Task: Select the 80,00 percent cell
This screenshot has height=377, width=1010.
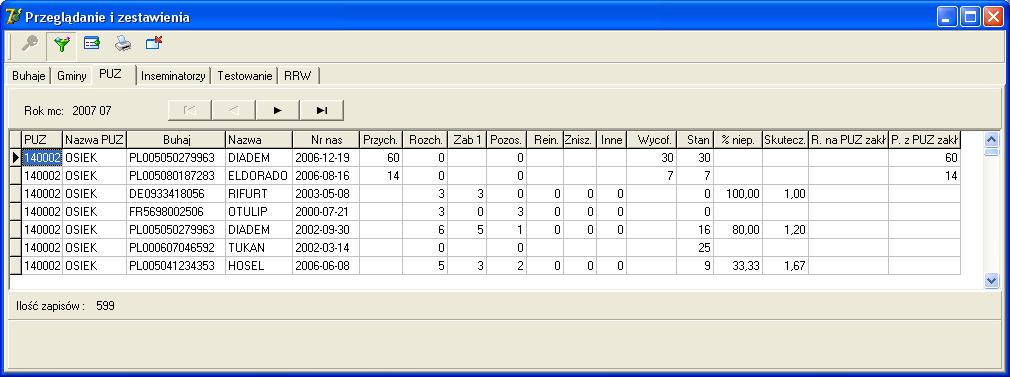Action: pyautogui.click(x=738, y=229)
